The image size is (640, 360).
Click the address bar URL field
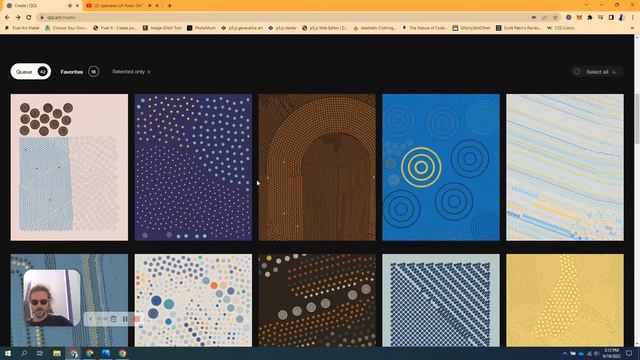pyautogui.click(x=282, y=17)
